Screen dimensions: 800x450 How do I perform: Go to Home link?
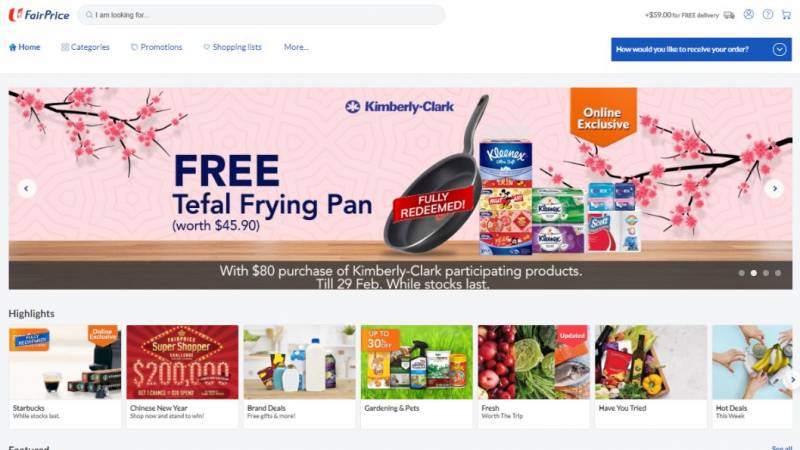(24, 47)
